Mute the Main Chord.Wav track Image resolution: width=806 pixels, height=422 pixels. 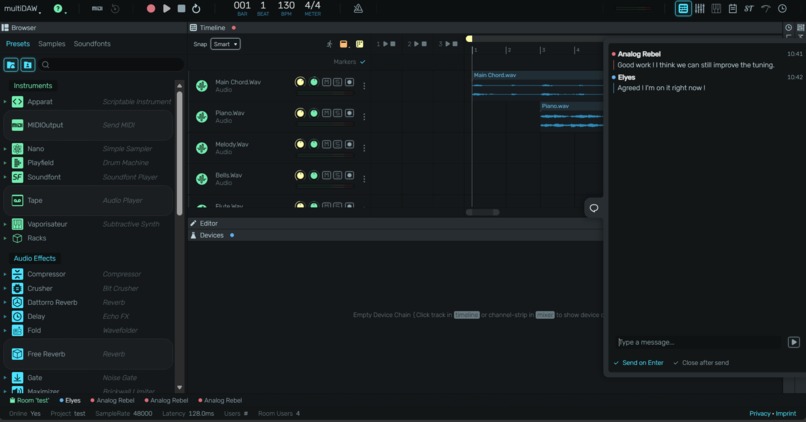click(326, 82)
